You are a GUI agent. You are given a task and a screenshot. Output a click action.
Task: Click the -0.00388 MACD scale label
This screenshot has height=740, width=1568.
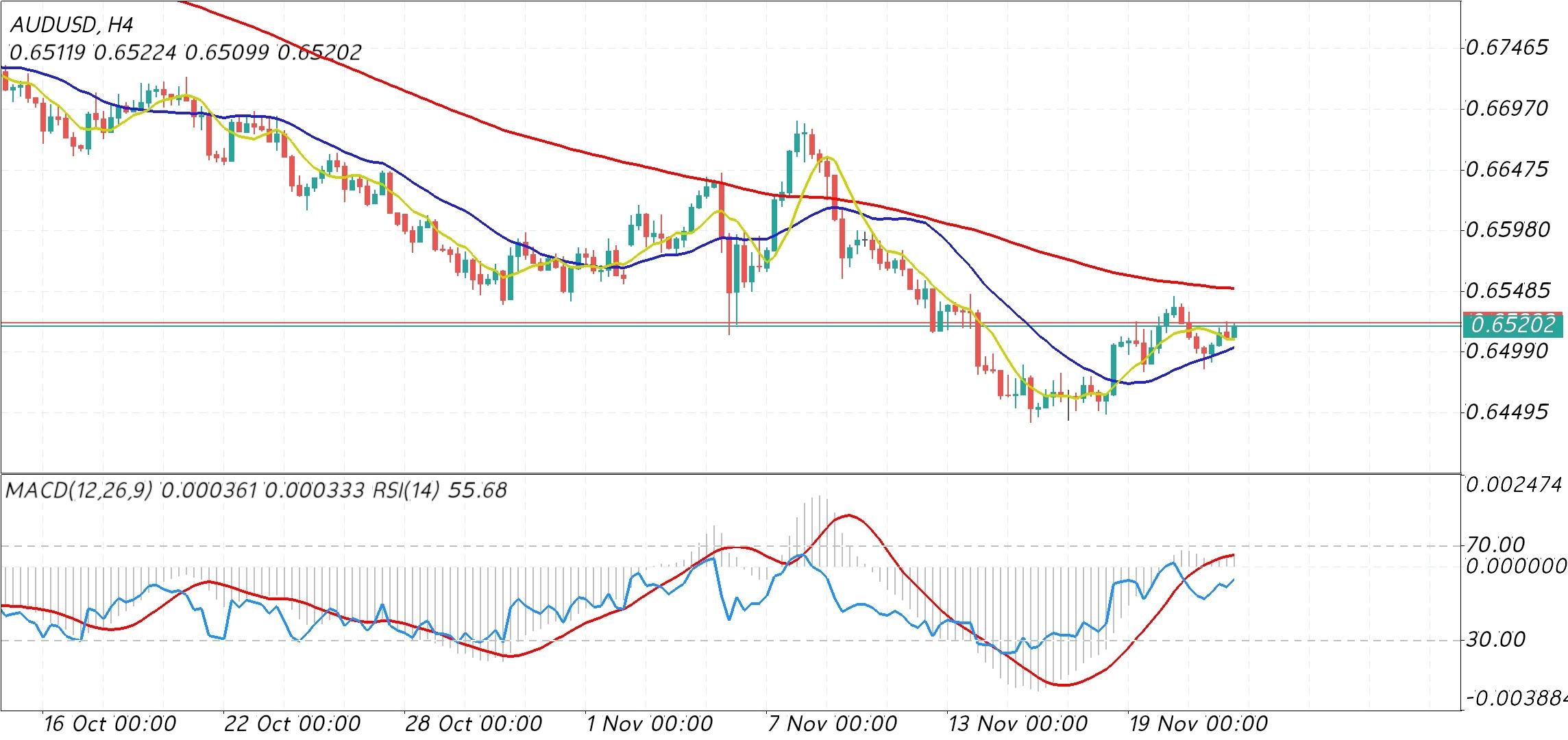click(1517, 698)
